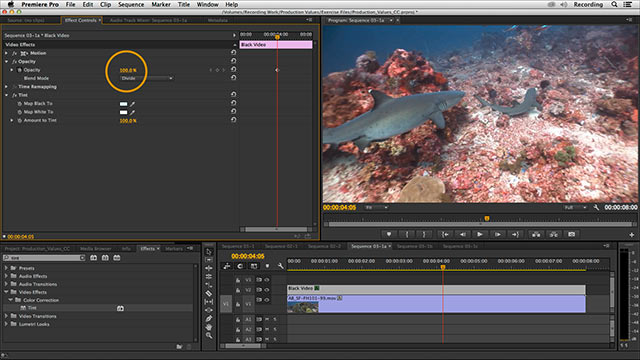The image size is (640, 360).
Task: Click Add Marker button in Program Monitor
Action: coord(389,234)
